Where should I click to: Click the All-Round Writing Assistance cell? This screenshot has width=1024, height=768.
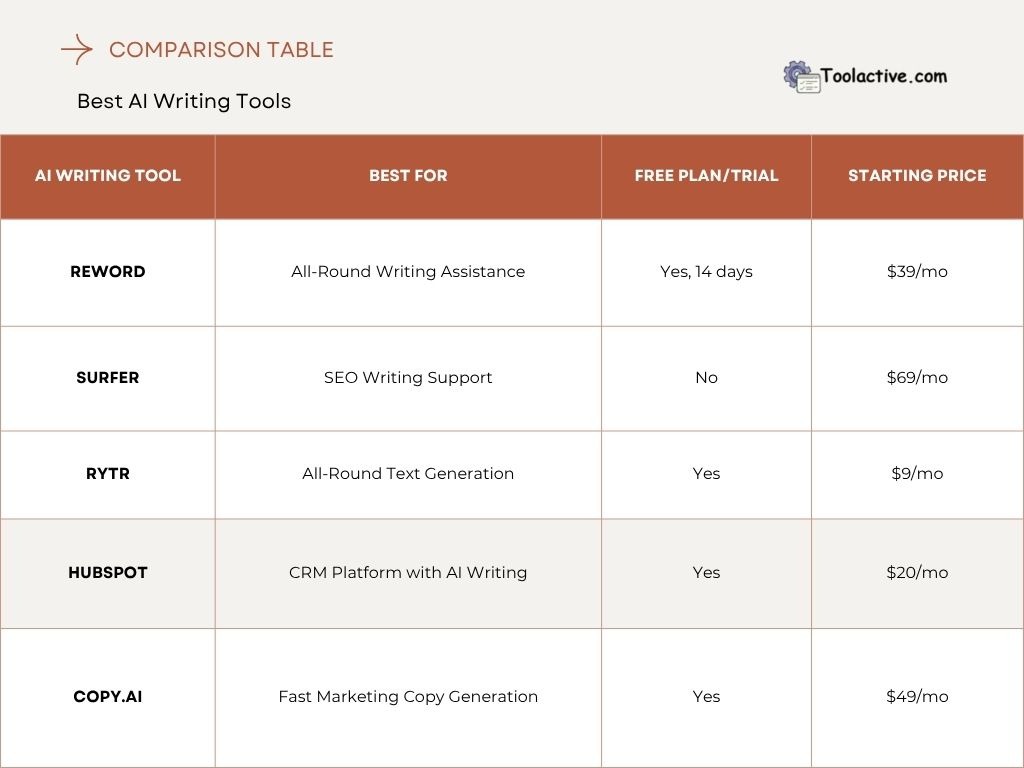[408, 272]
